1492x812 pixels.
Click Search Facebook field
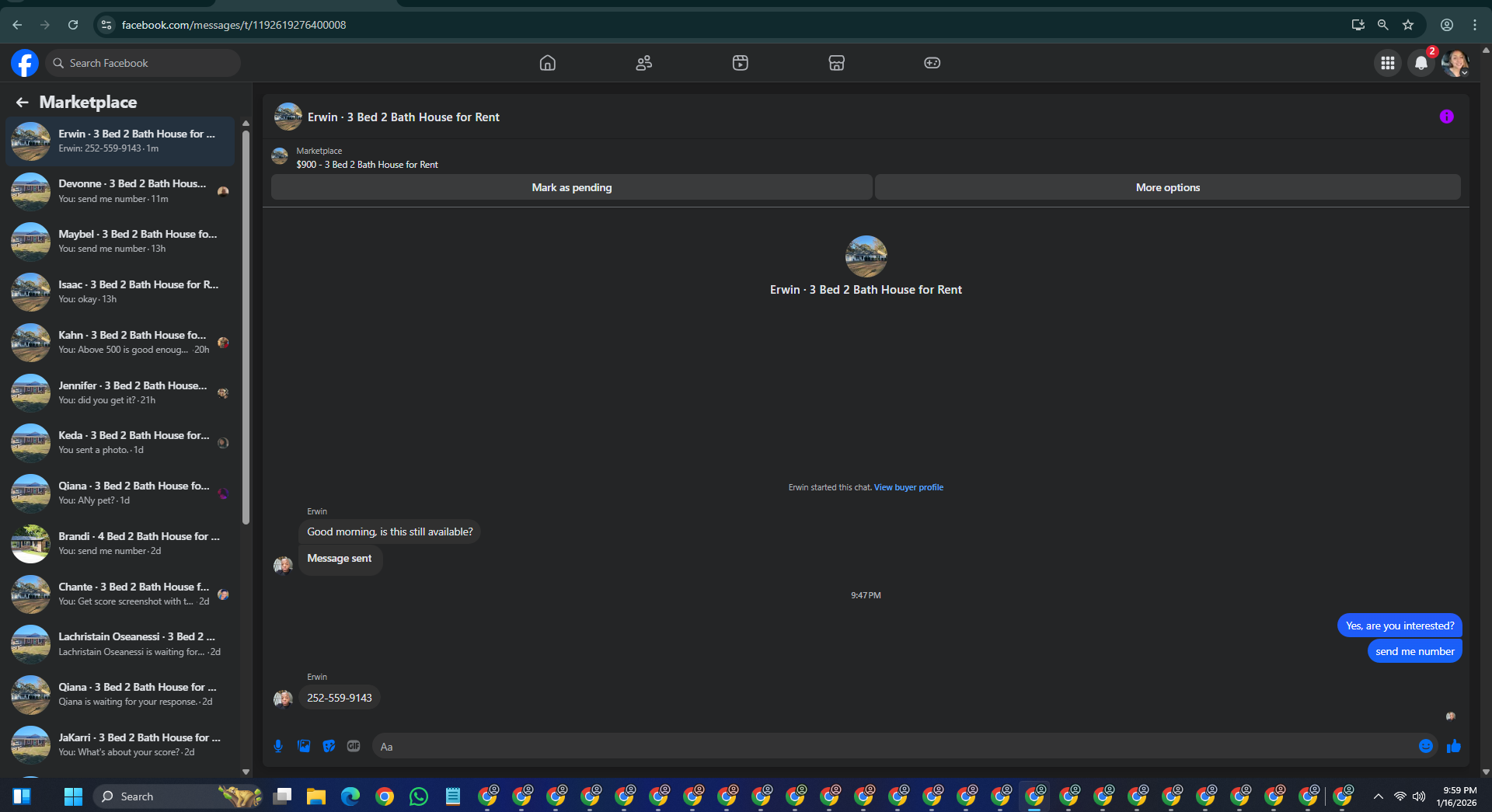pyautogui.click(x=143, y=63)
